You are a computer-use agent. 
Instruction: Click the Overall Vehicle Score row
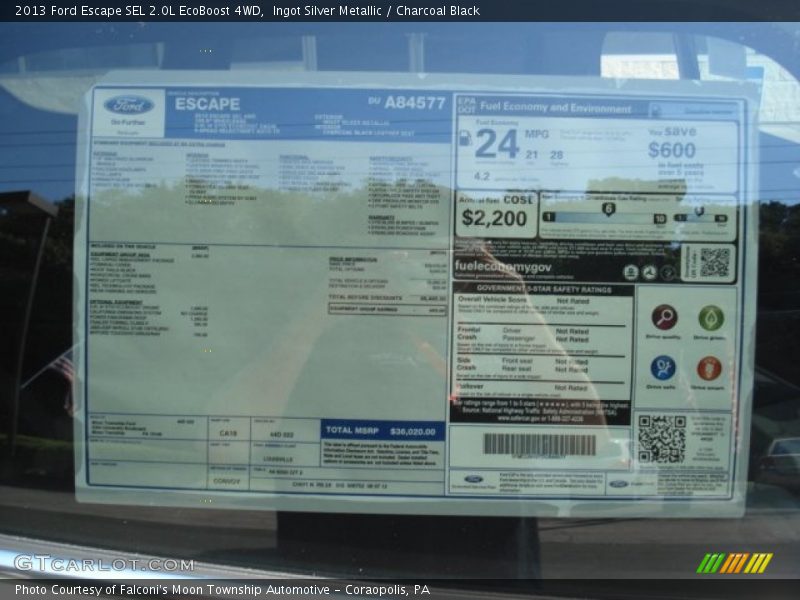pos(542,306)
